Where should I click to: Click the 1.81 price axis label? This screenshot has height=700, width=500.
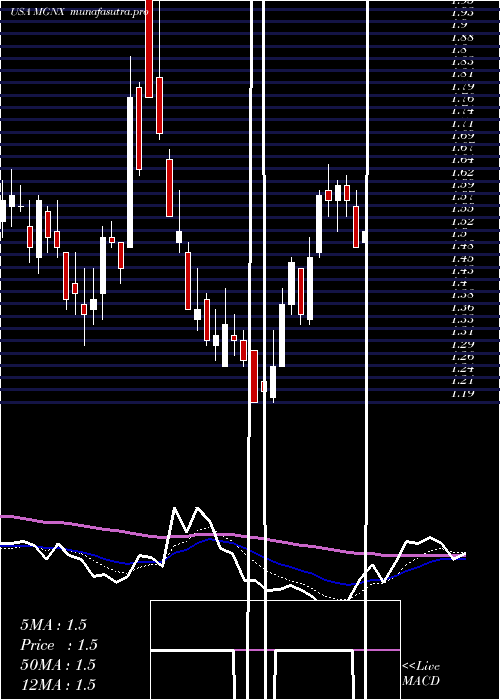(x=462, y=74)
